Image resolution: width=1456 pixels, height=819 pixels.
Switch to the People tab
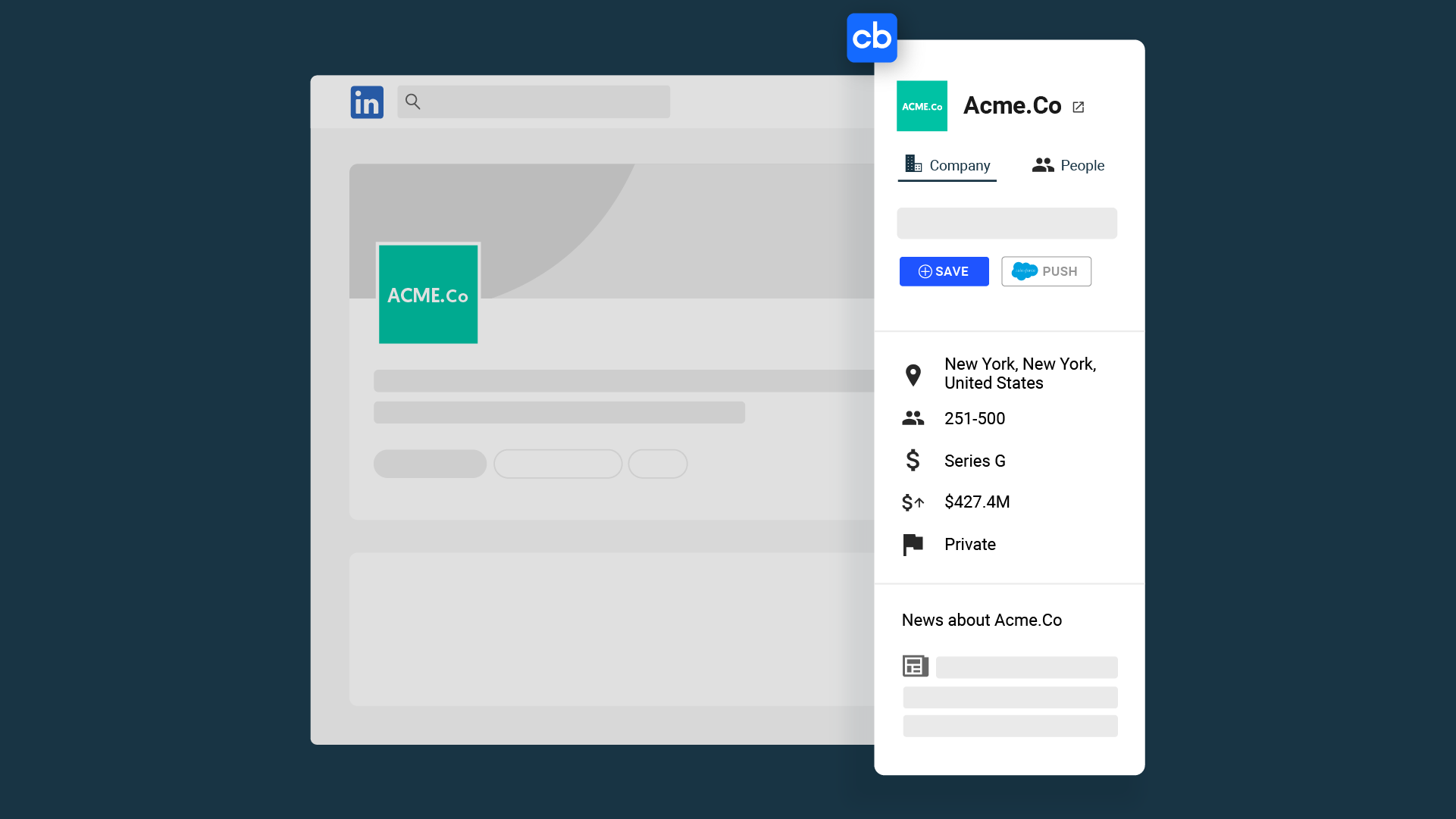pos(1068,165)
